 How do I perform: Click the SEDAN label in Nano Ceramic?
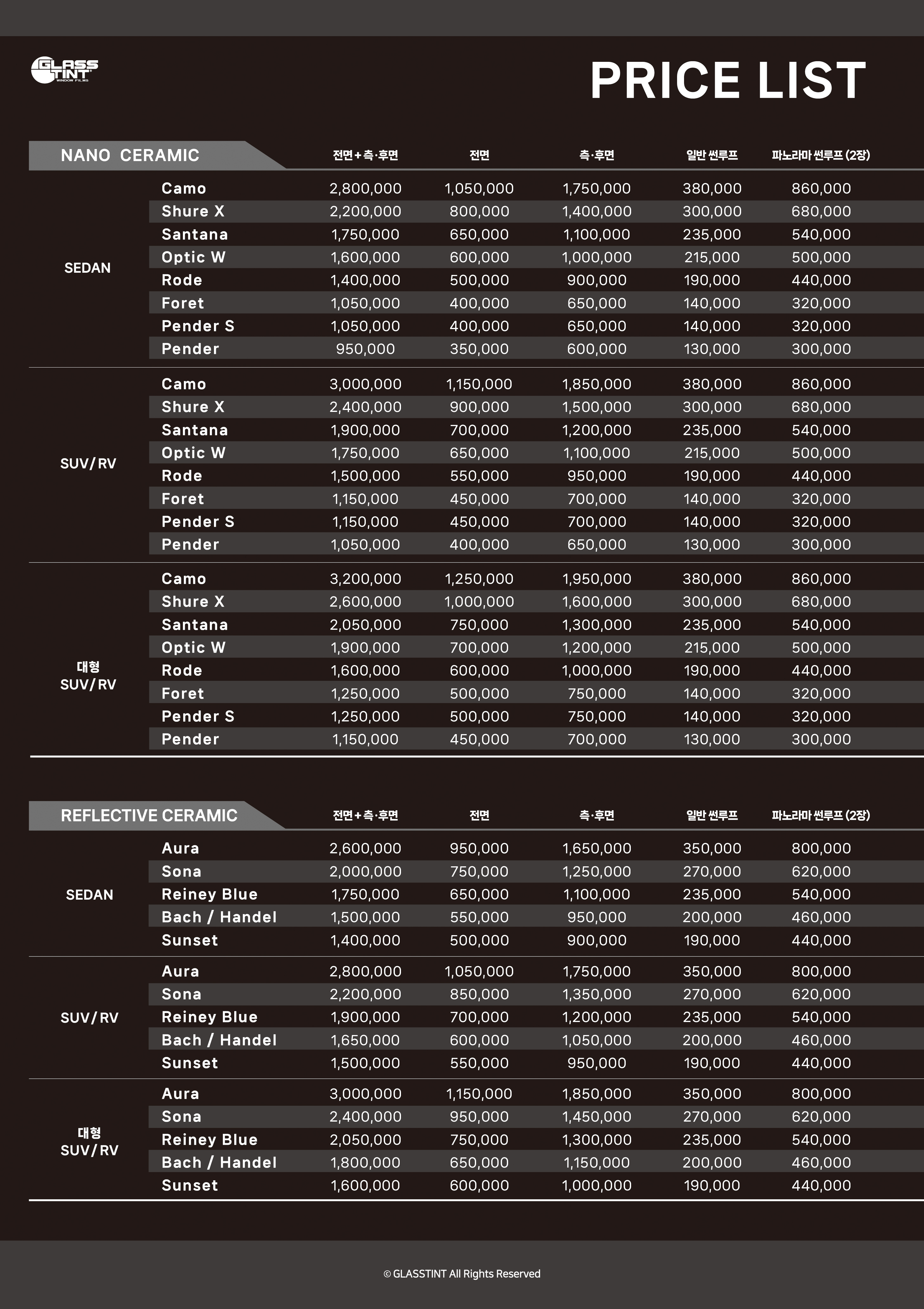(87, 268)
